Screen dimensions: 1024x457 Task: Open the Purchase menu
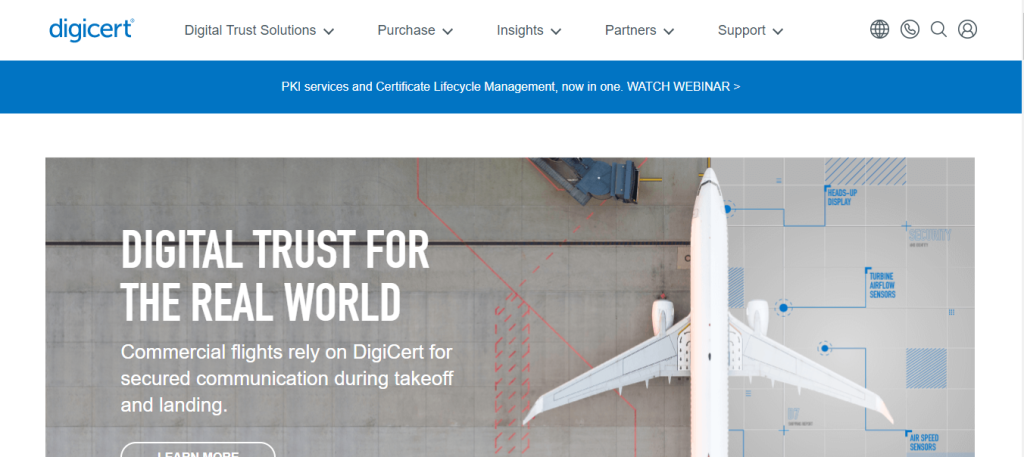click(x=415, y=30)
